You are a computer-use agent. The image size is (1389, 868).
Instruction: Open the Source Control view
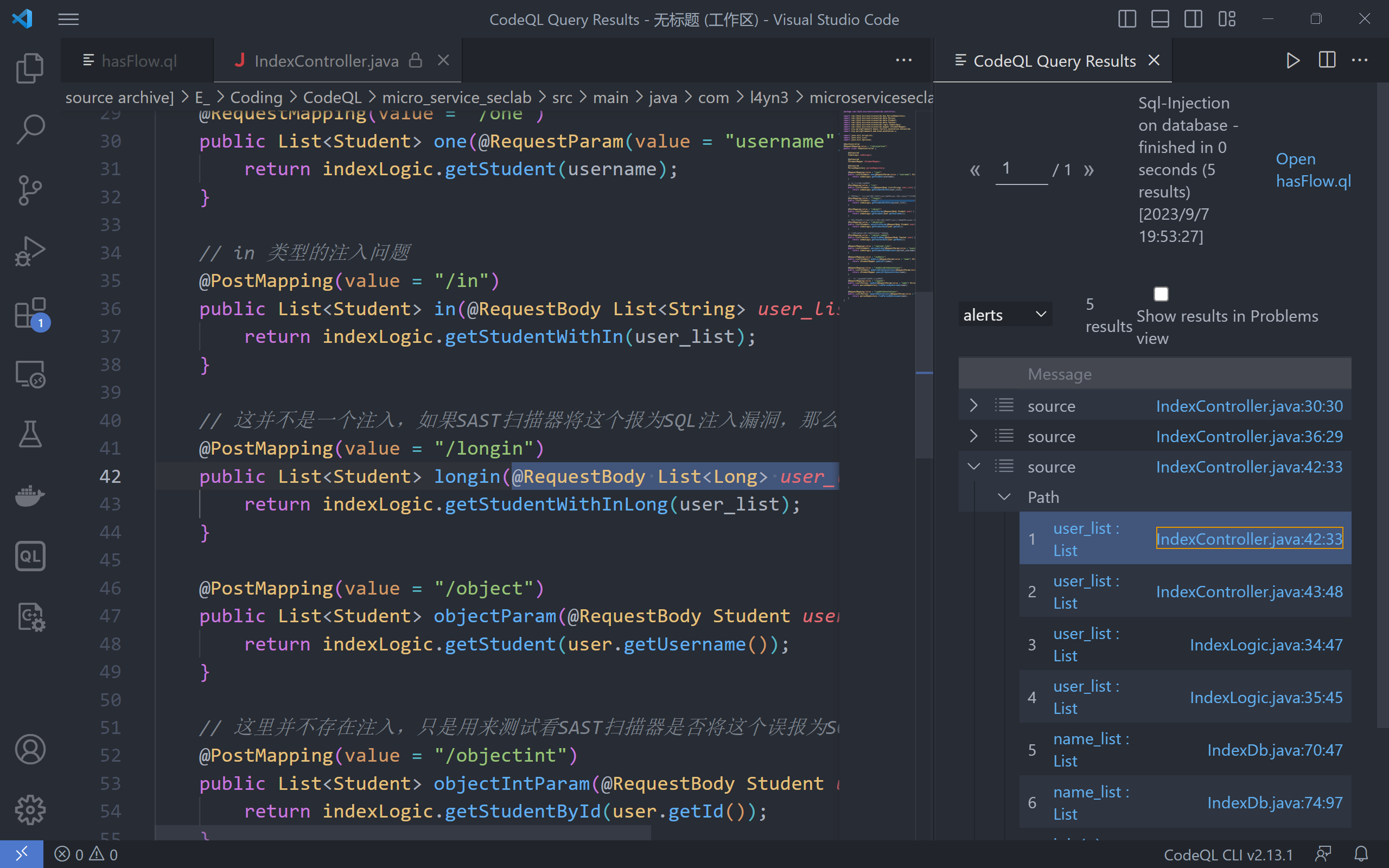point(29,190)
